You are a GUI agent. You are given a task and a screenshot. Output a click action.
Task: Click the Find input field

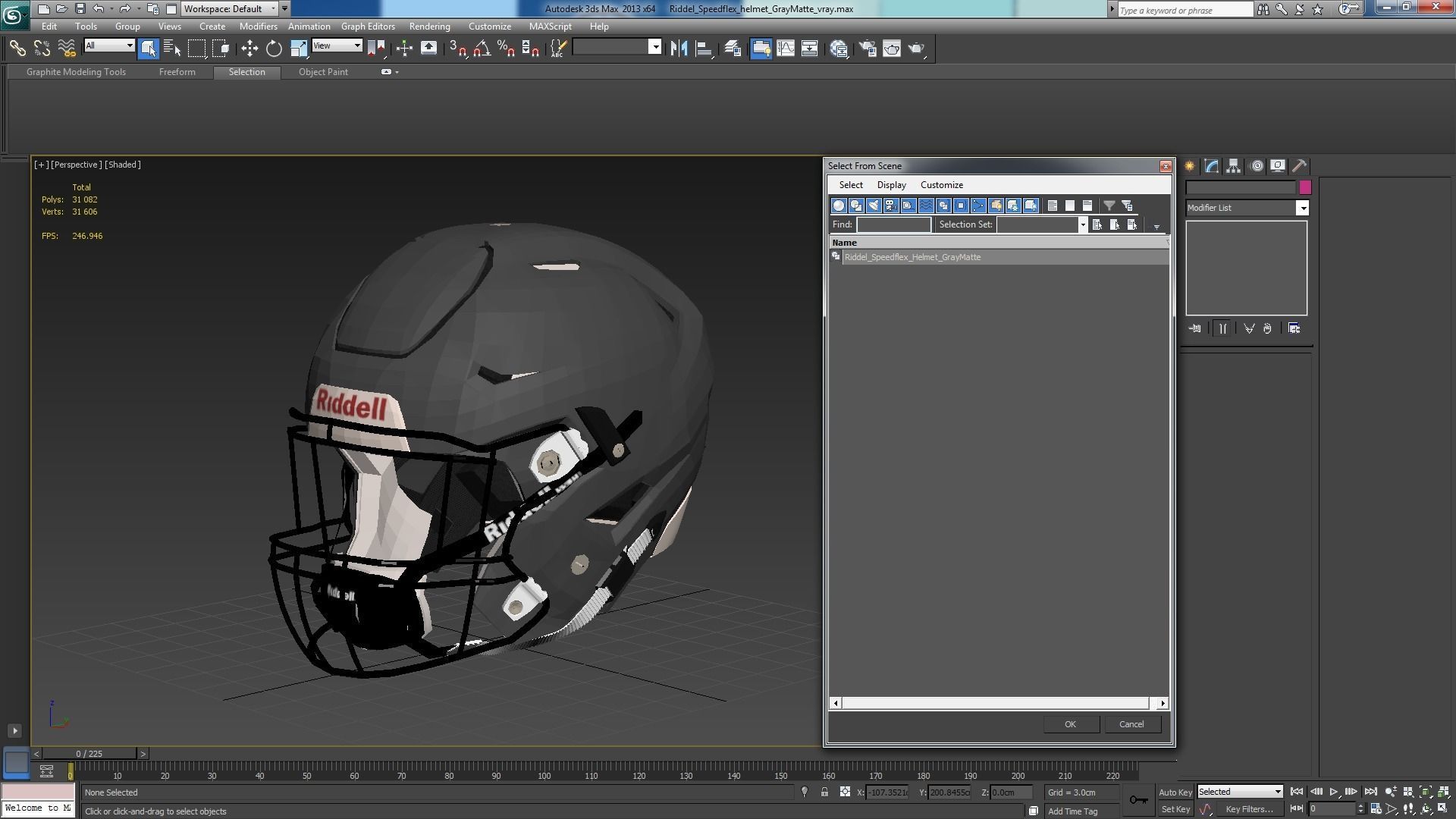point(893,224)
